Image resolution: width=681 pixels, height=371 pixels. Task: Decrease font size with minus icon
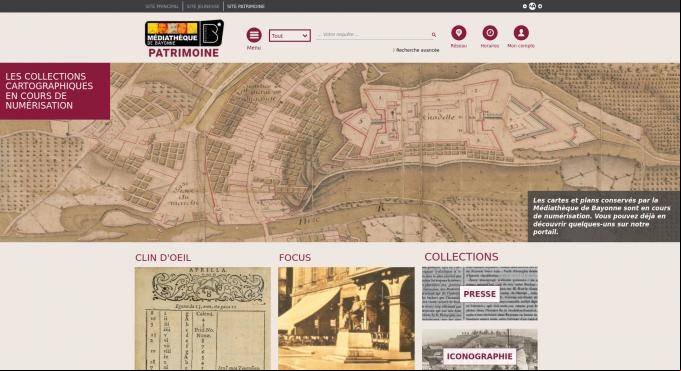tap(525, 6)
